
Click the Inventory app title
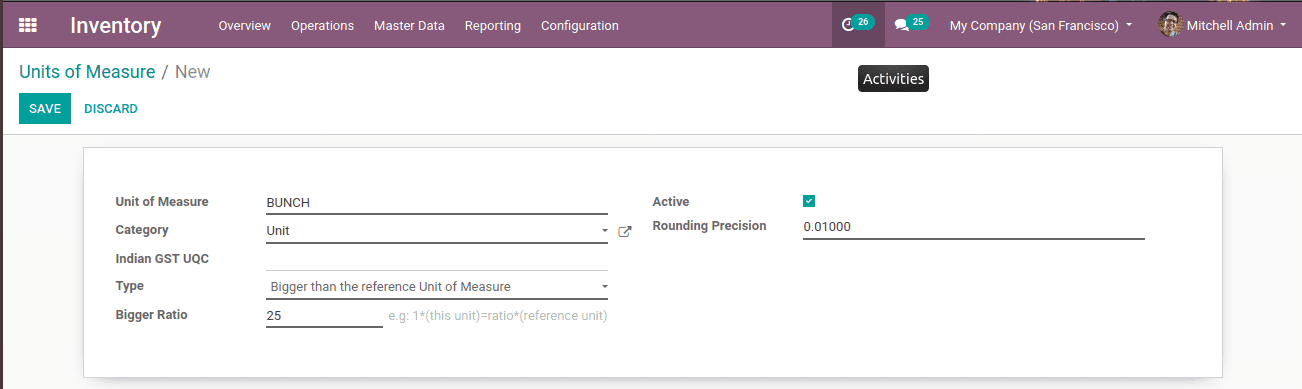tap(116, 25)
